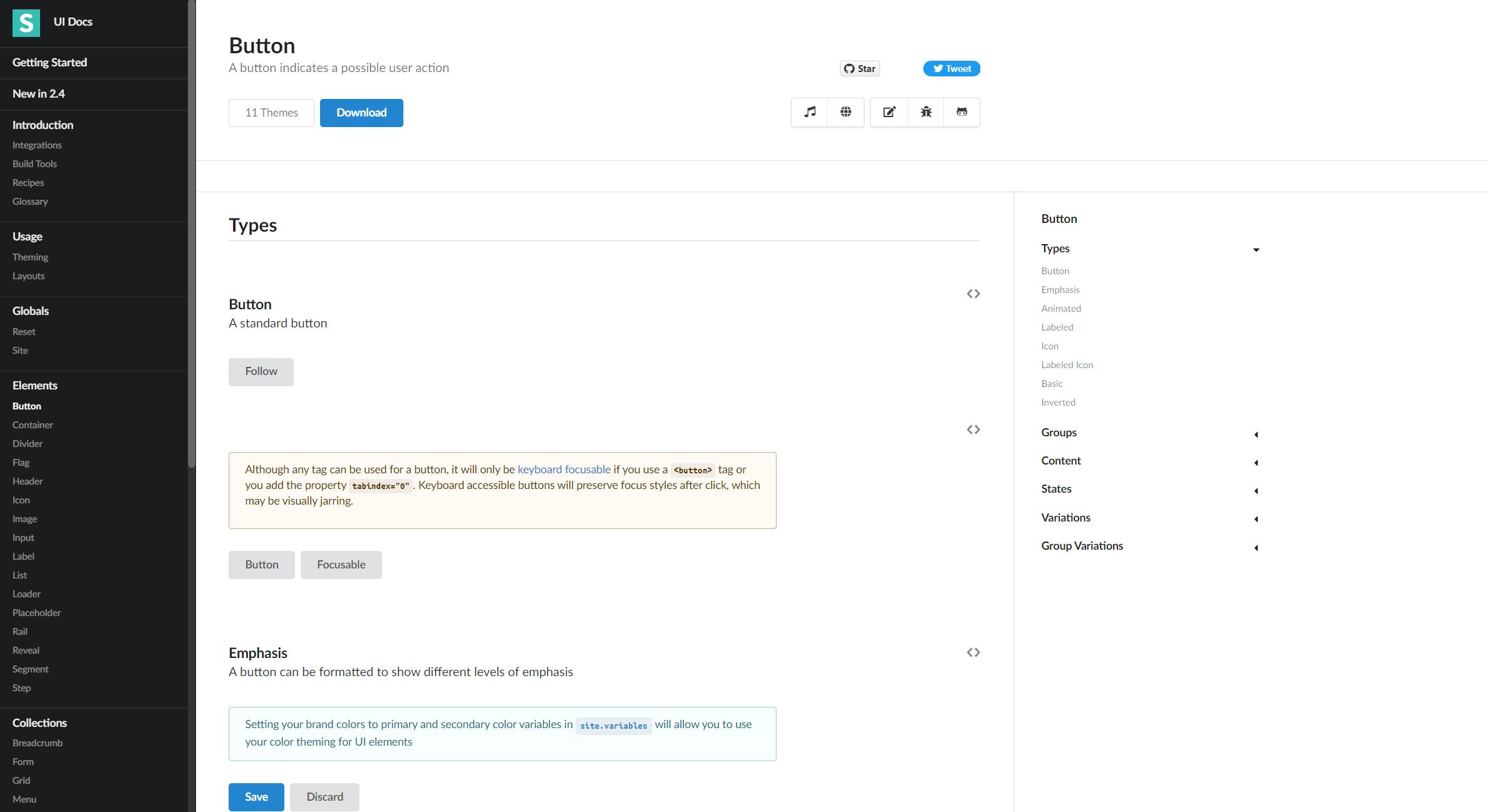Open the Theming page from the sidebar
Screen dimensions: 1487x812
coord(30,257)
